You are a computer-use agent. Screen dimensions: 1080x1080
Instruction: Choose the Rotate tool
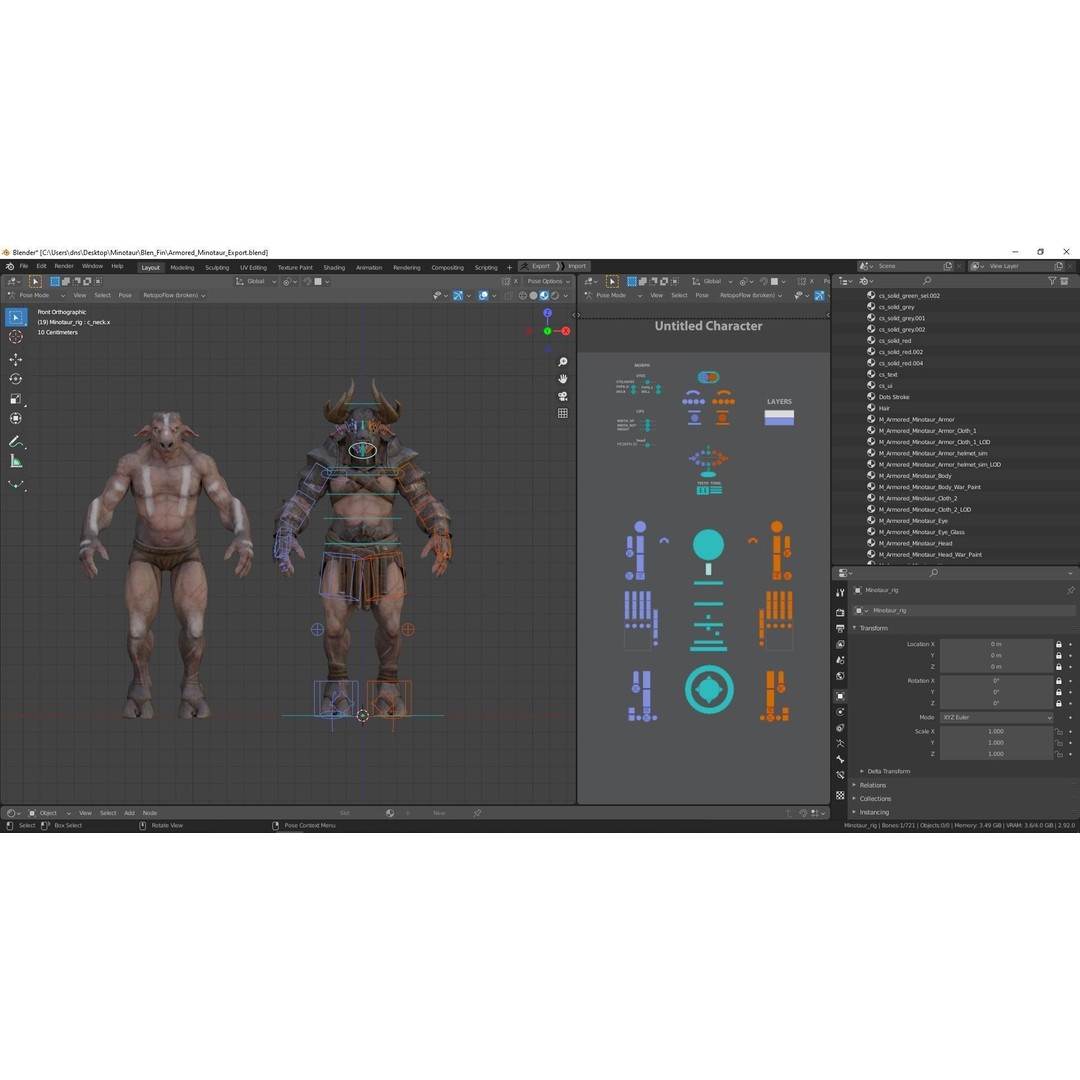coord(16,379)
